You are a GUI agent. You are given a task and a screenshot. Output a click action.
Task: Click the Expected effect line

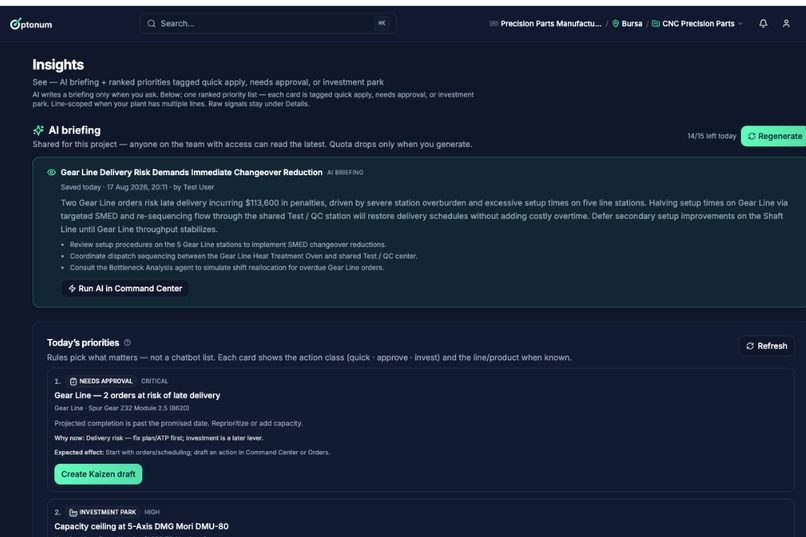[x=192, y=453]
